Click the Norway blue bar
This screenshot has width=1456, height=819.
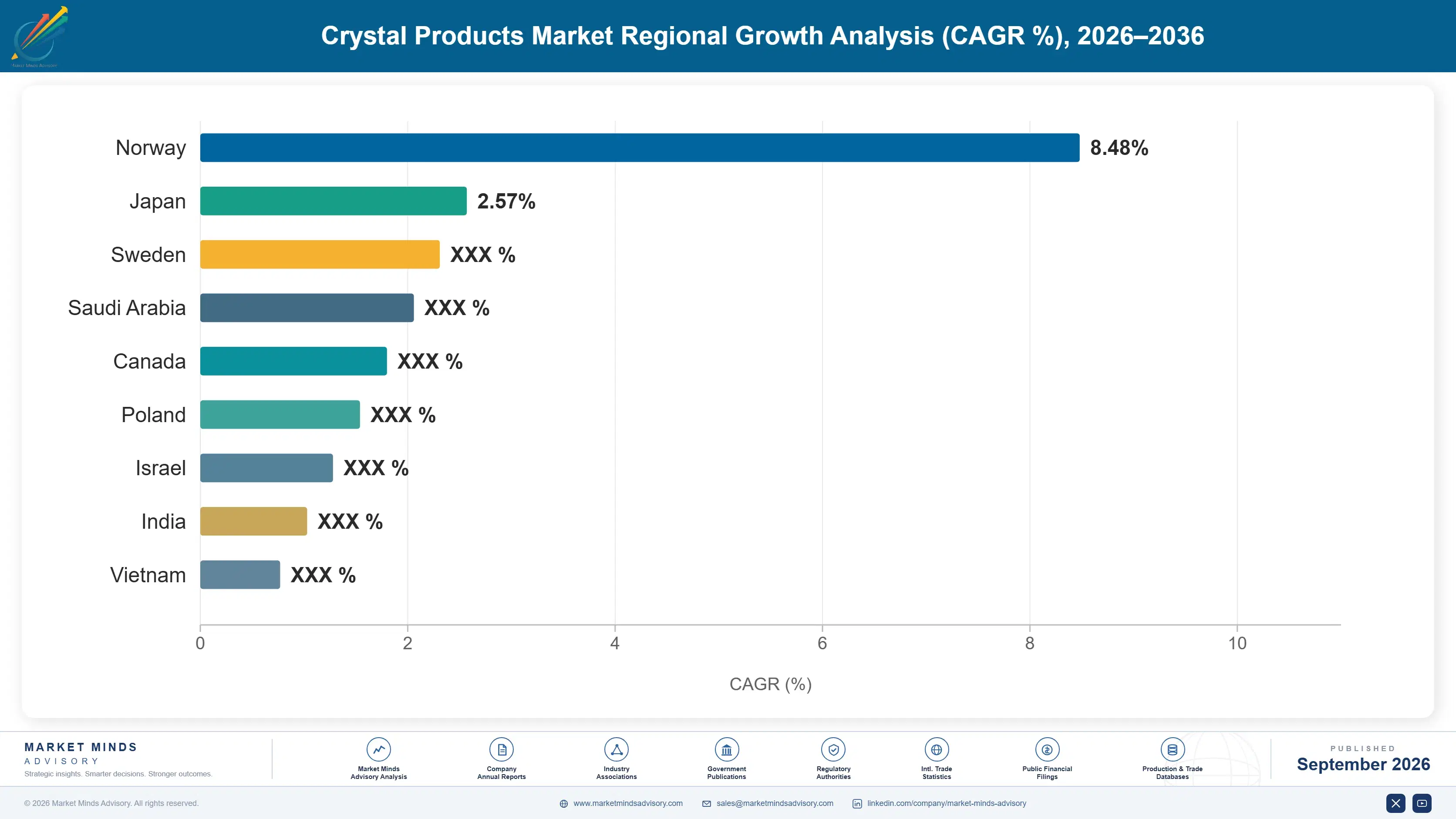[x=640, y=148]
